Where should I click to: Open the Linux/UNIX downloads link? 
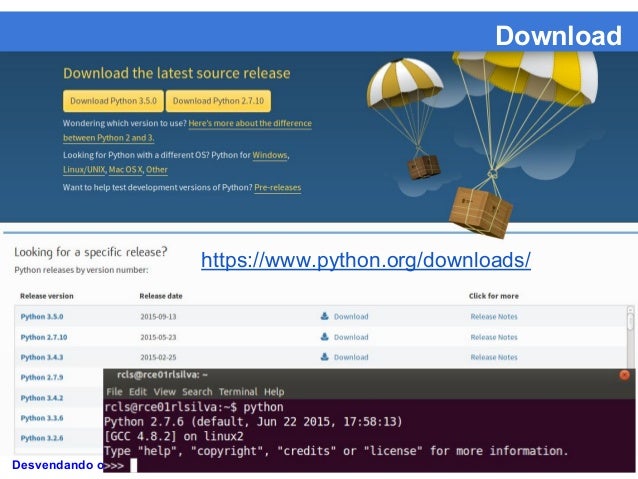(x=84, y=170)
